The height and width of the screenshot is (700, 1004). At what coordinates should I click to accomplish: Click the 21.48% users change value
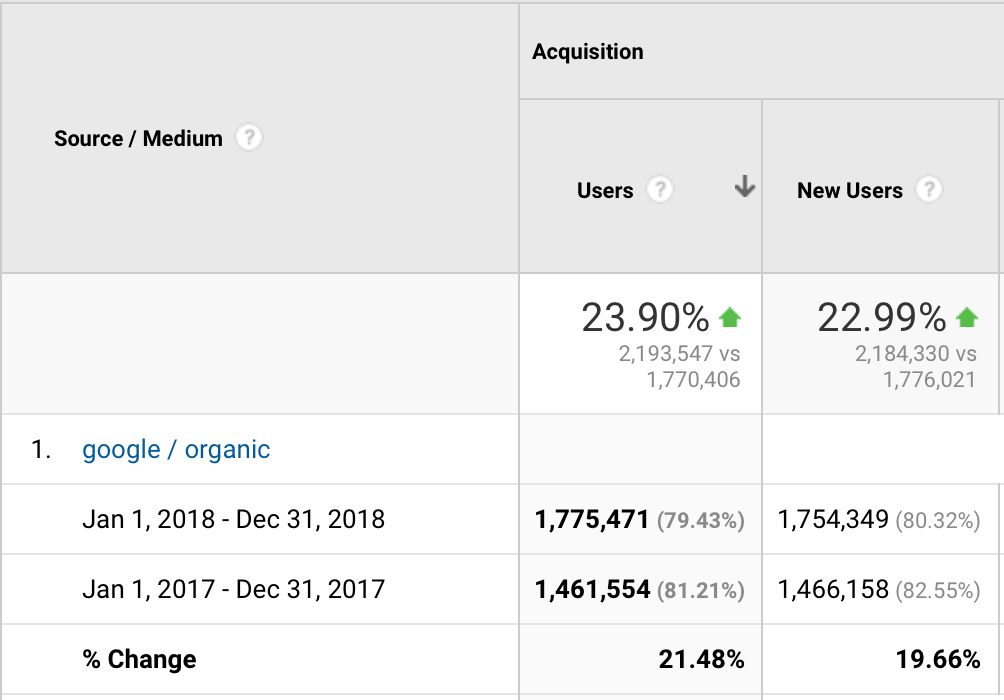click(x=701, y=660)
